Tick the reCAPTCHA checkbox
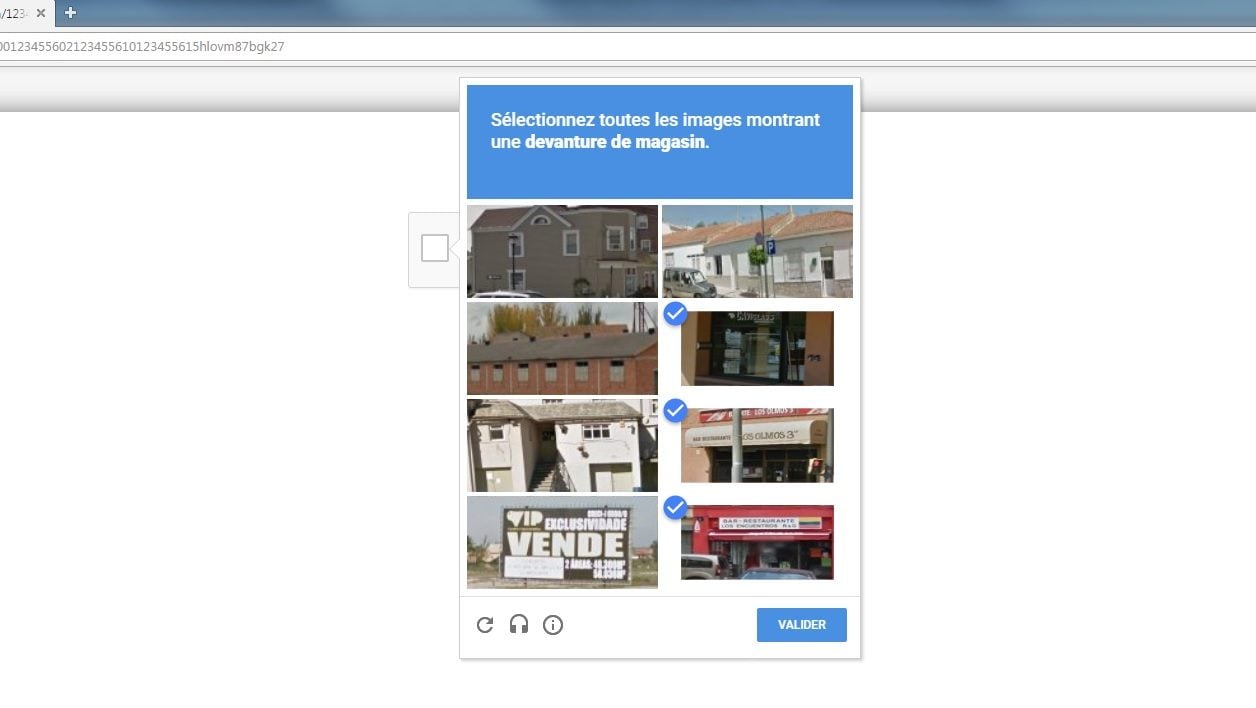This screenshot has height=708, width=1256. pyautogui.click(x=435, y=248)
